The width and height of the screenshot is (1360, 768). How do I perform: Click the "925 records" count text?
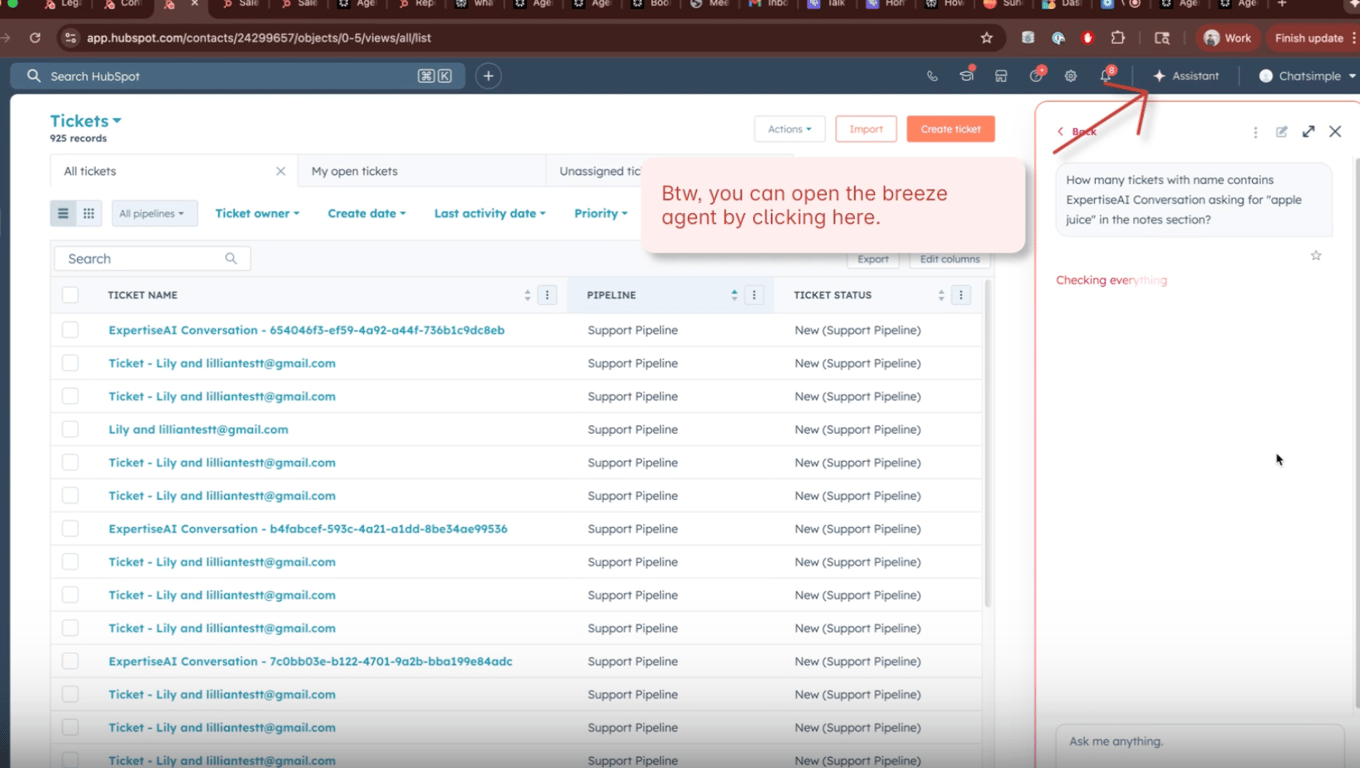click(78, 138)
